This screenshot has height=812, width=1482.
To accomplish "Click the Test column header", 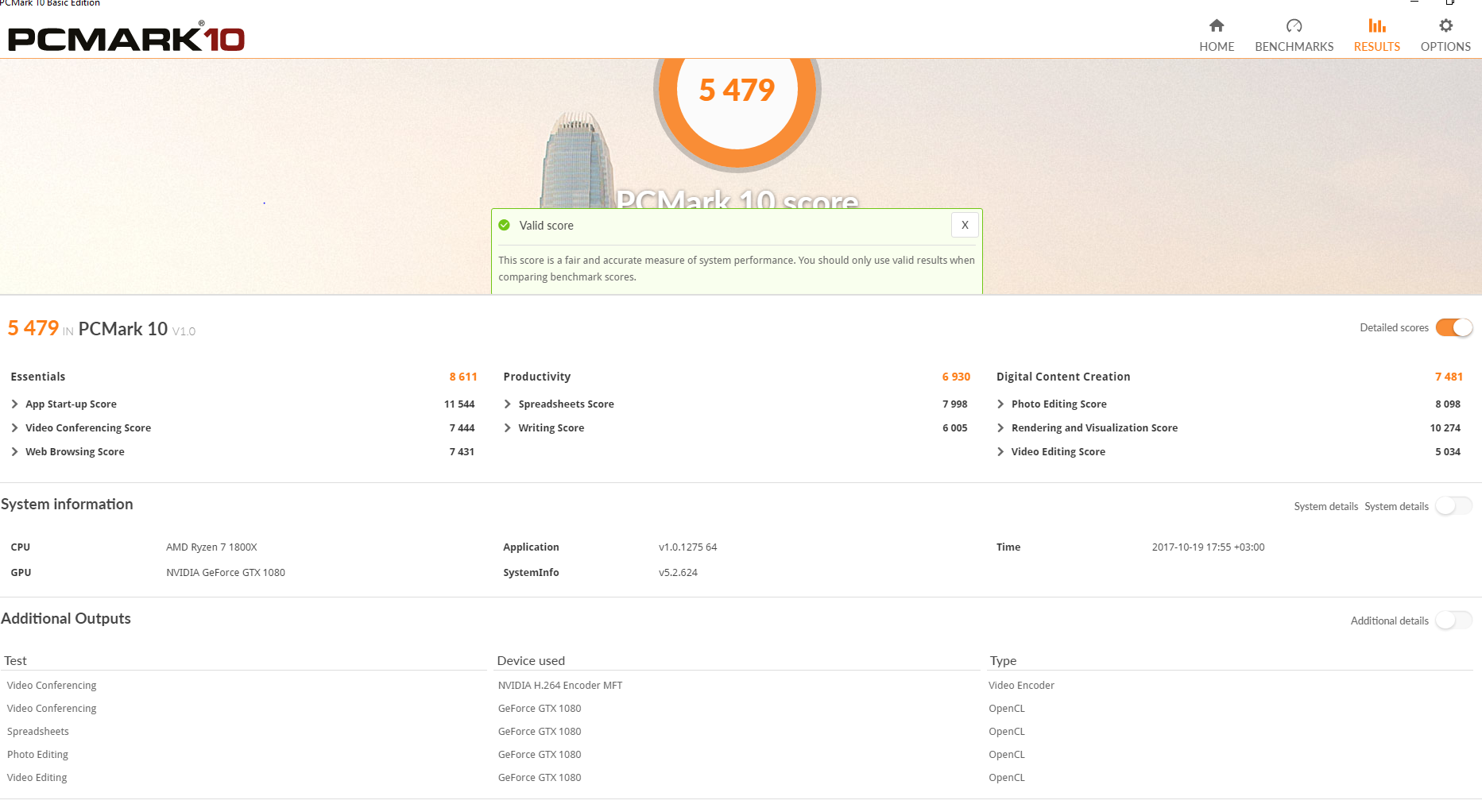I will click(15, 661).
